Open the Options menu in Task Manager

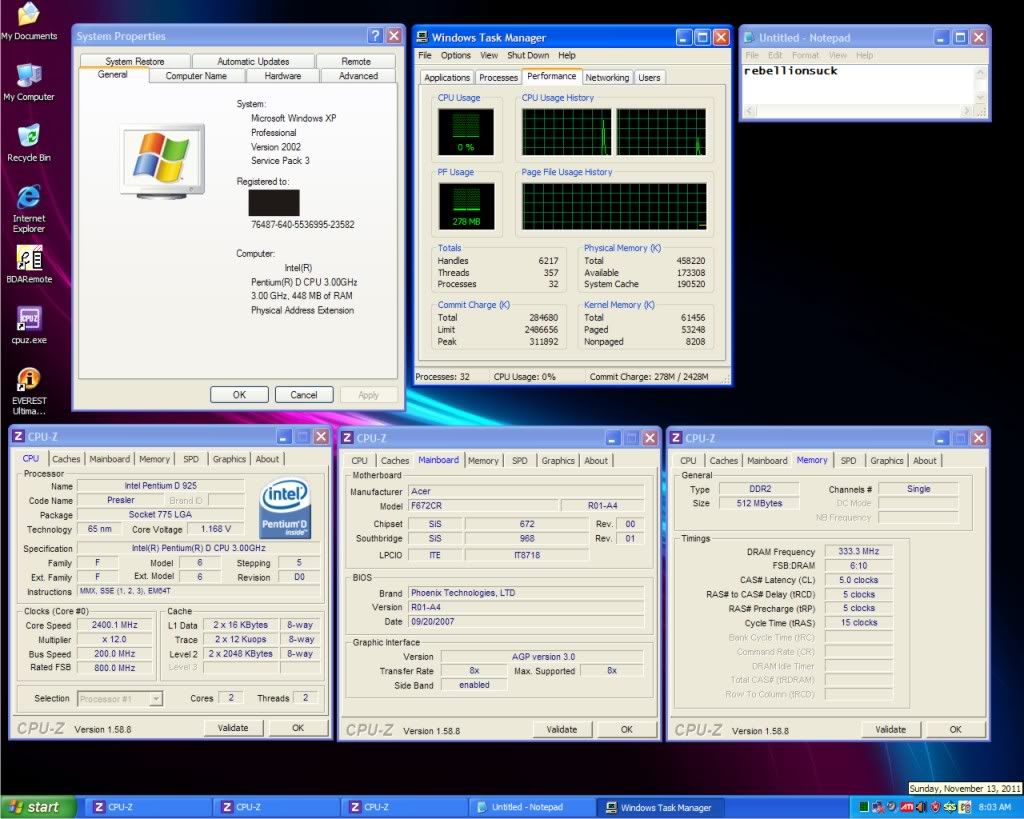click(455, 56)
